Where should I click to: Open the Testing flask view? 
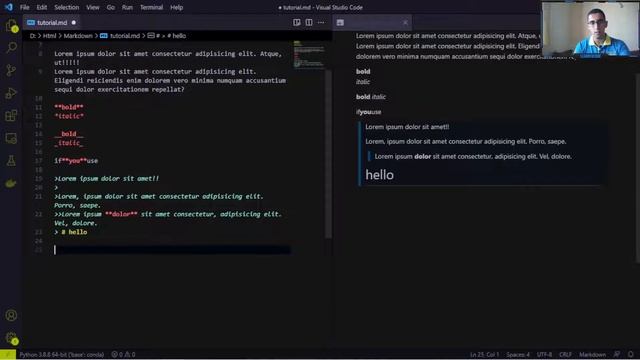click(x=11, y=161)
